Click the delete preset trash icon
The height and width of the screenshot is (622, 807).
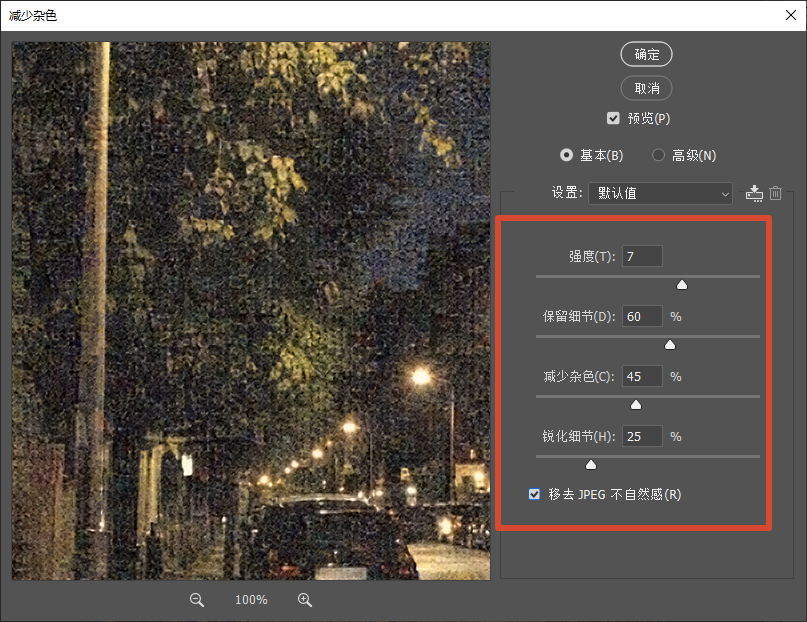click(x=776, y=193)
